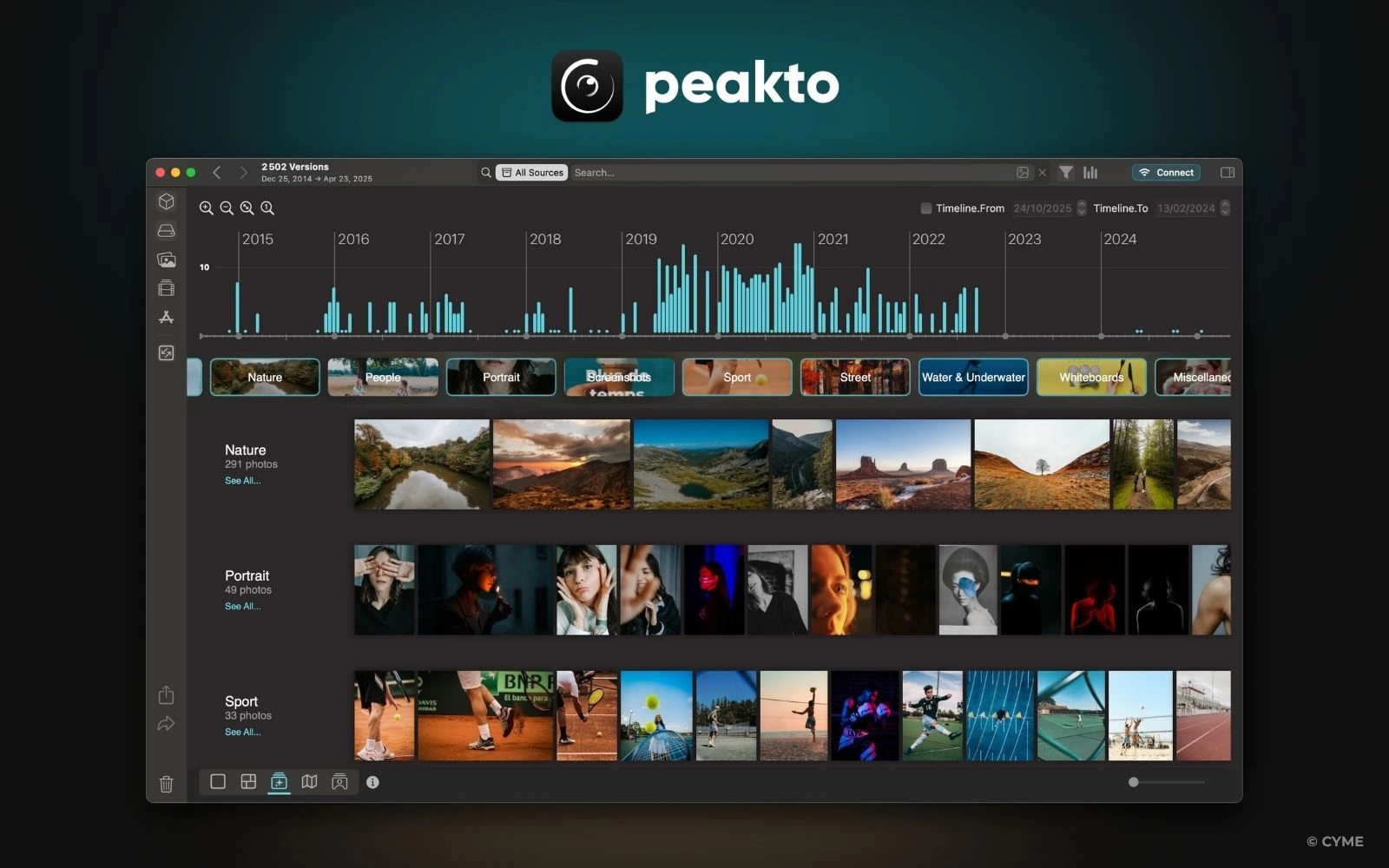Viewport: 1389px width, 868px height.
Task: Click the Timeline.To date stepper arrows
Action: pos(1224,208)
